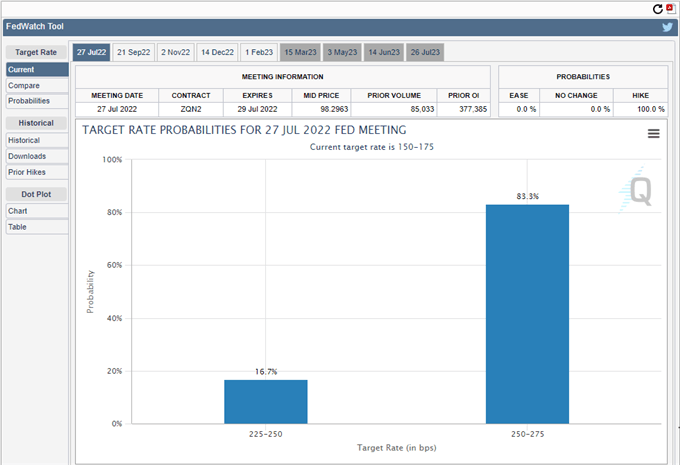This screenshot has height=465, width=680.
Task: Select the 27 Jul22 meeting tab
Action: click(x=92, y=52)
